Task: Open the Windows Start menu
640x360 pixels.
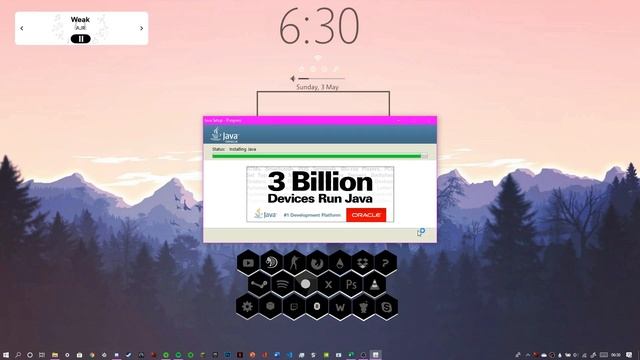Action: pyautogui.click(x=6, y=355)
